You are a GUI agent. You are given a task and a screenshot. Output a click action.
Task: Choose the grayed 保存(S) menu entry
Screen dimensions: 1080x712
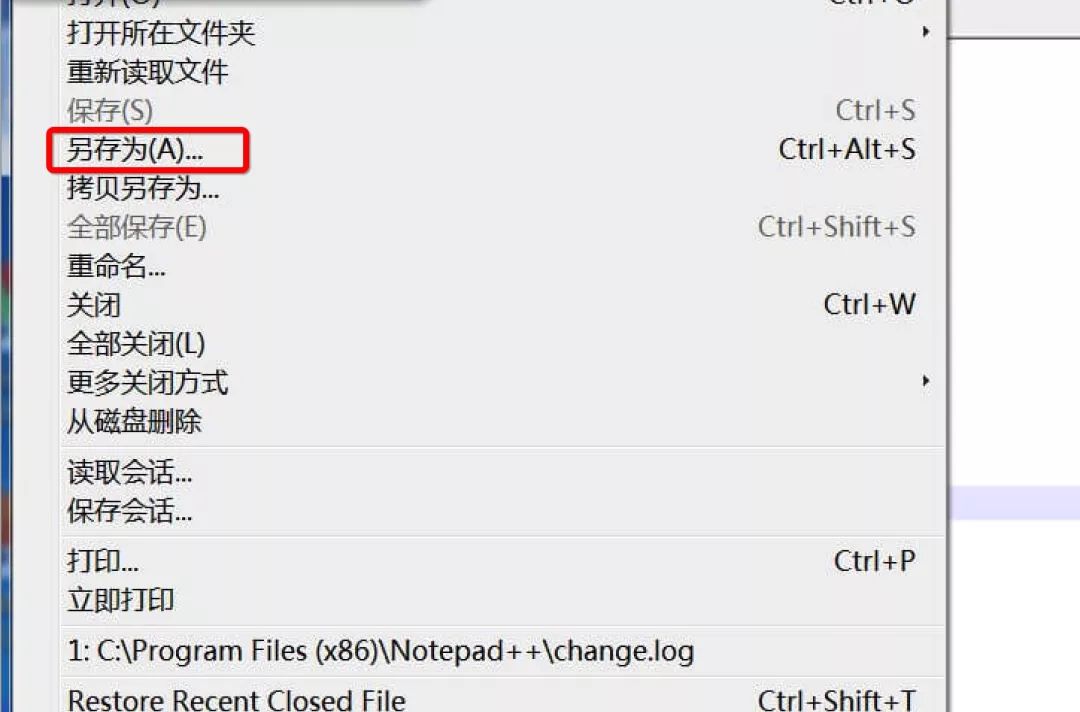tap(501, 110)
